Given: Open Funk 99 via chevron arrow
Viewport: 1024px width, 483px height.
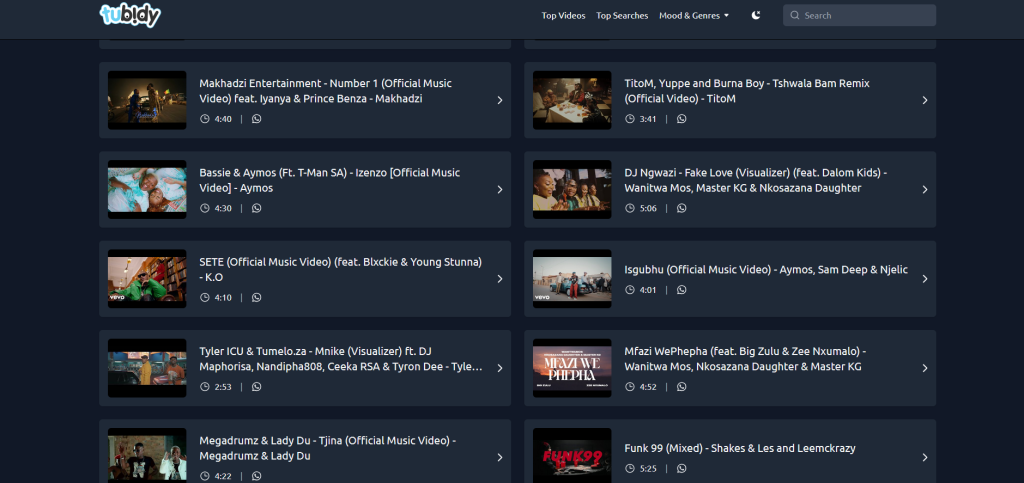Looking at the screenshot, I should coord(925,458).
